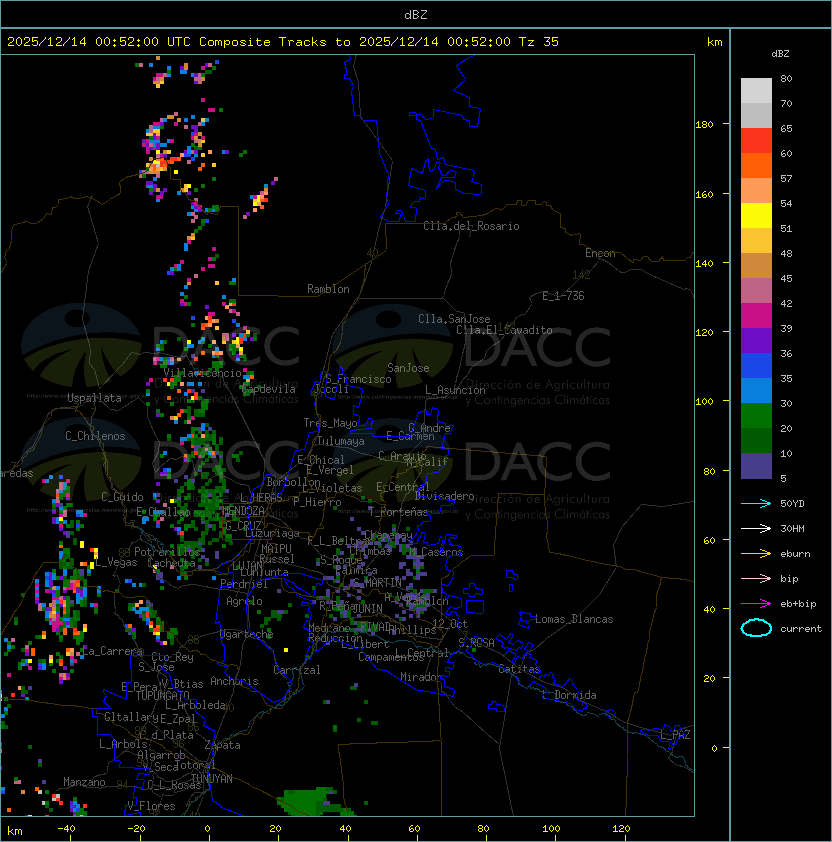Click the 'Clla.SanJose' map label
The width and height of the screenshot is (832, 842).
tap(454, 319)
